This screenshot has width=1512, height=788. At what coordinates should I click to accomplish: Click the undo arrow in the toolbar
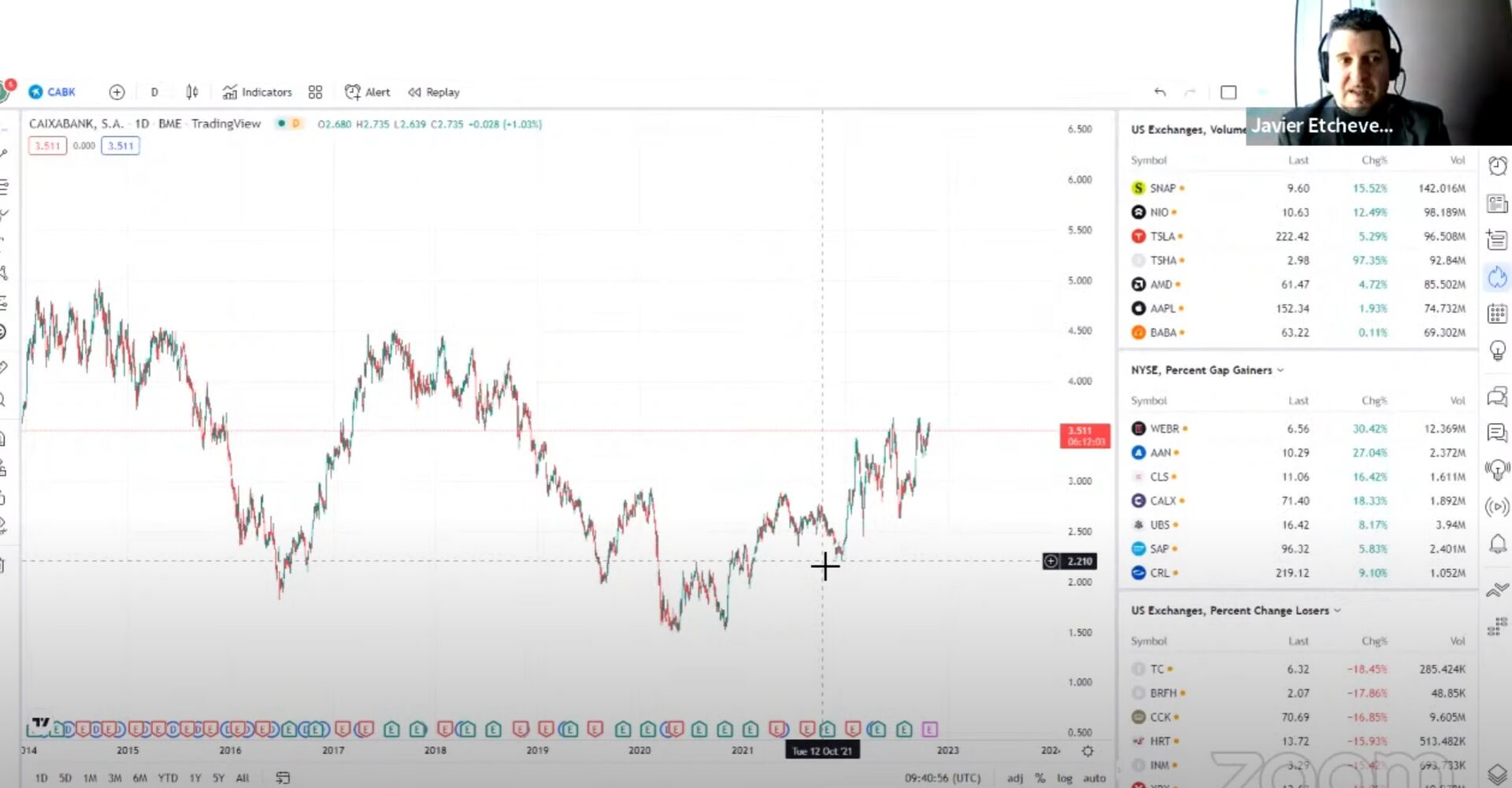1160,92
